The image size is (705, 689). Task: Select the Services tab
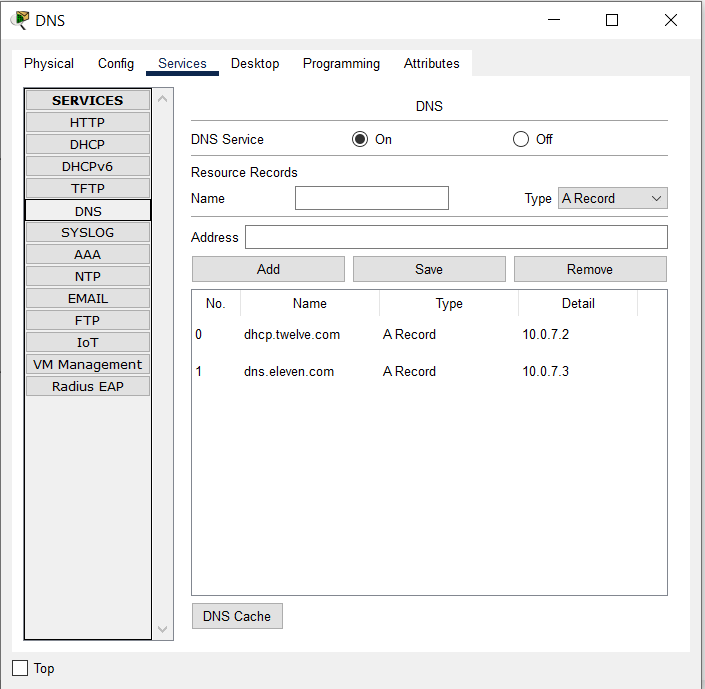tap(182, 63)
